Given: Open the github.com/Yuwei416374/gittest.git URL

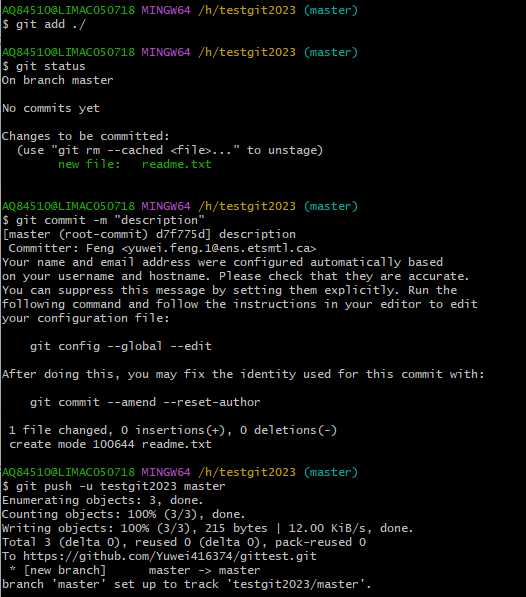Looking at the screenshot, I should pyautogui.click(x=170, y=556).
